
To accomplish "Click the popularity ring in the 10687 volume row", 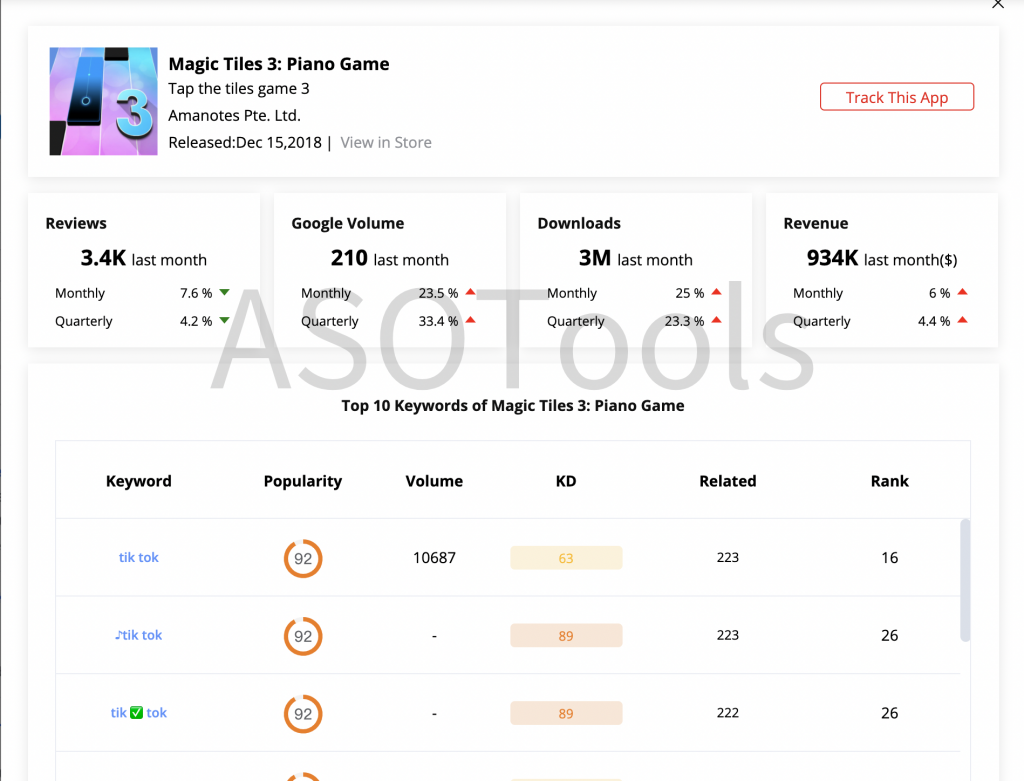I will pos(303,558).
